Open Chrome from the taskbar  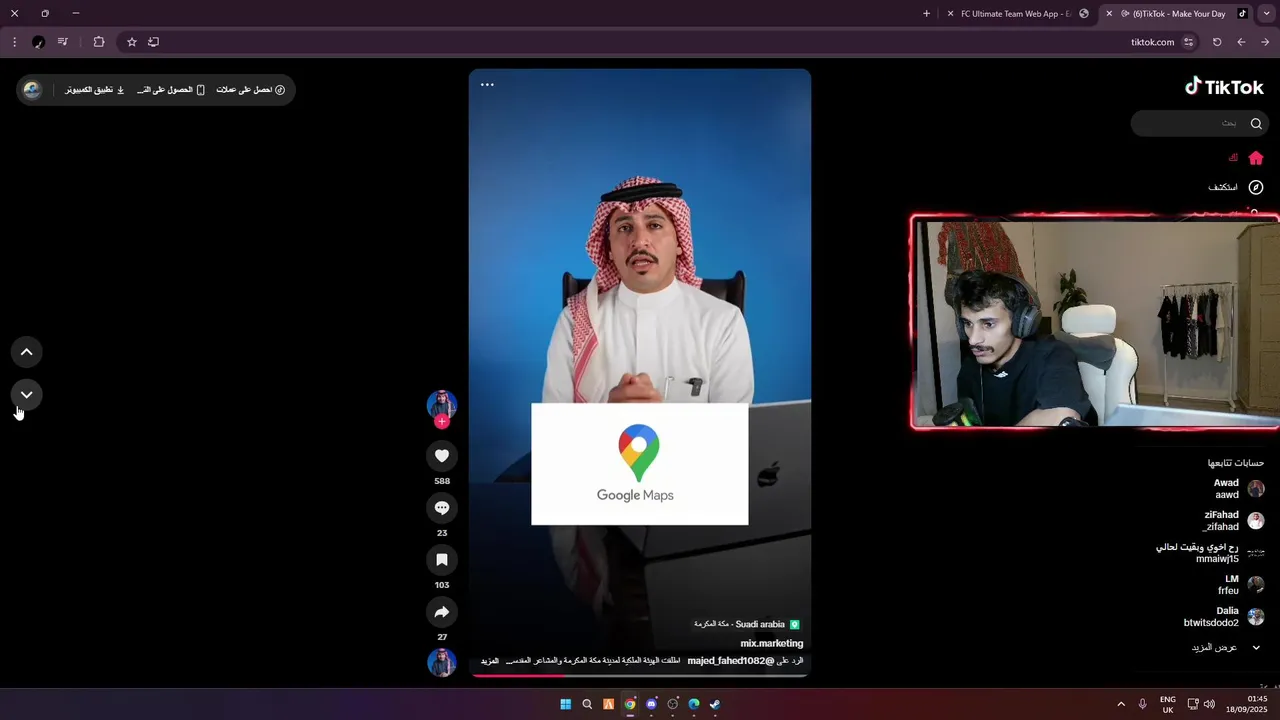pyautogui.click(x=630, y=704)
